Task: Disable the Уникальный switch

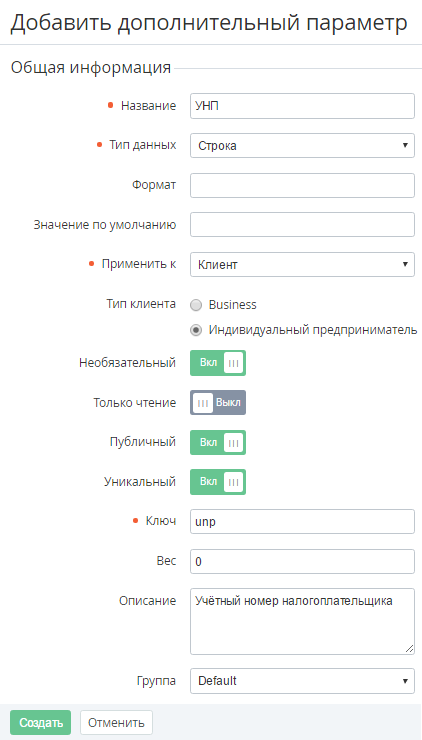Action: point(218,482)
